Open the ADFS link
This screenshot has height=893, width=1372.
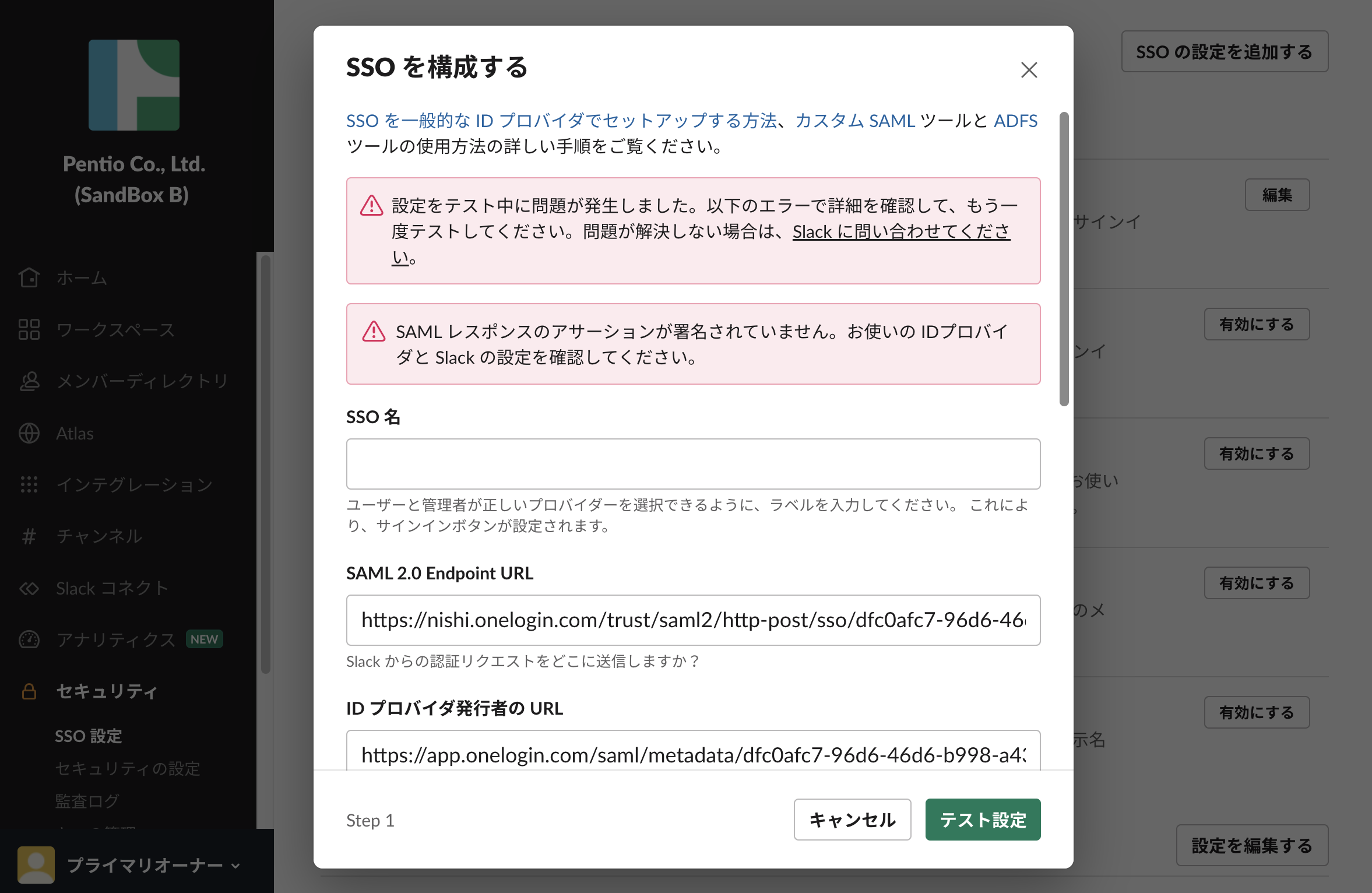click(x=1015, y=121)
